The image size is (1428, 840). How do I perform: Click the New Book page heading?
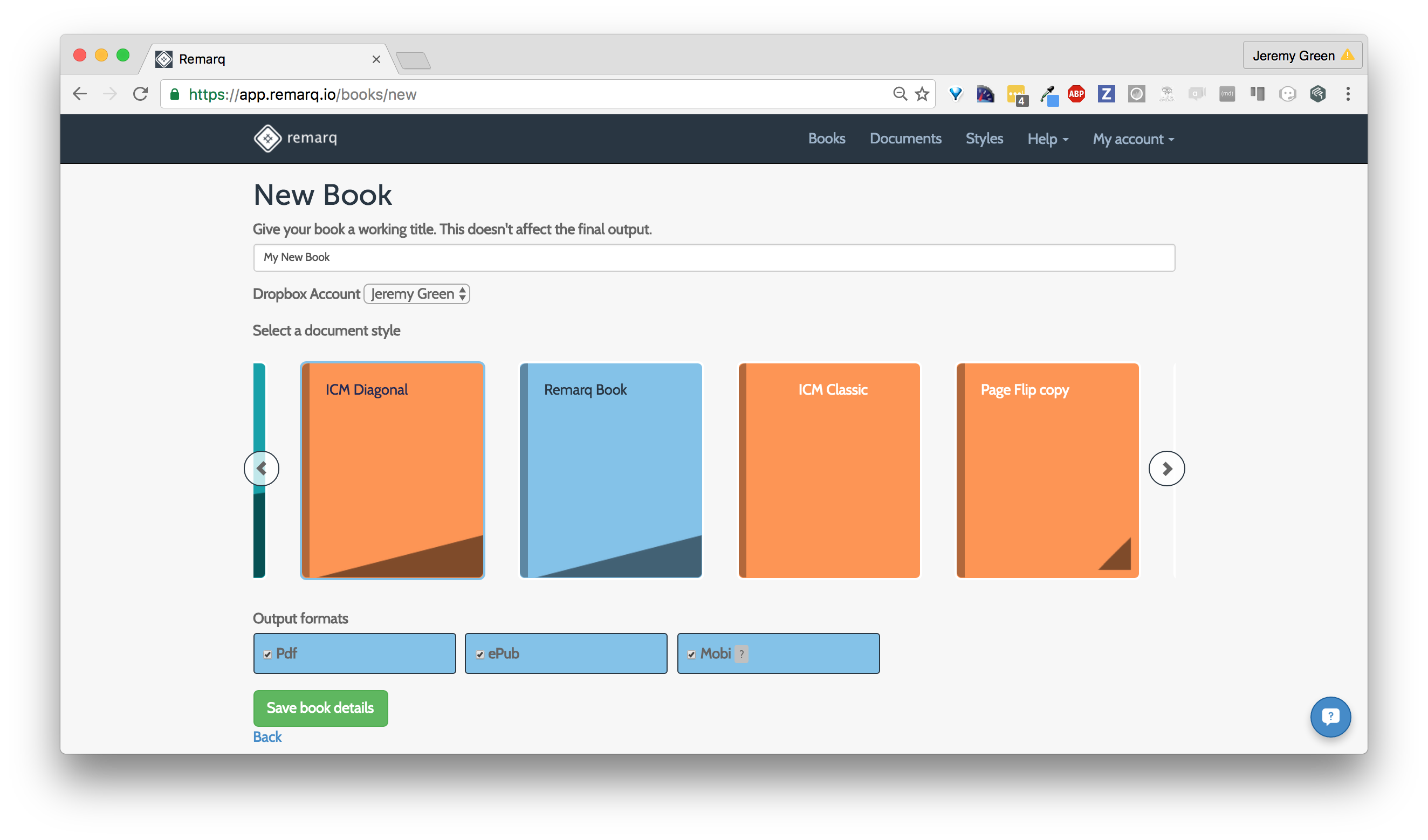322,195
